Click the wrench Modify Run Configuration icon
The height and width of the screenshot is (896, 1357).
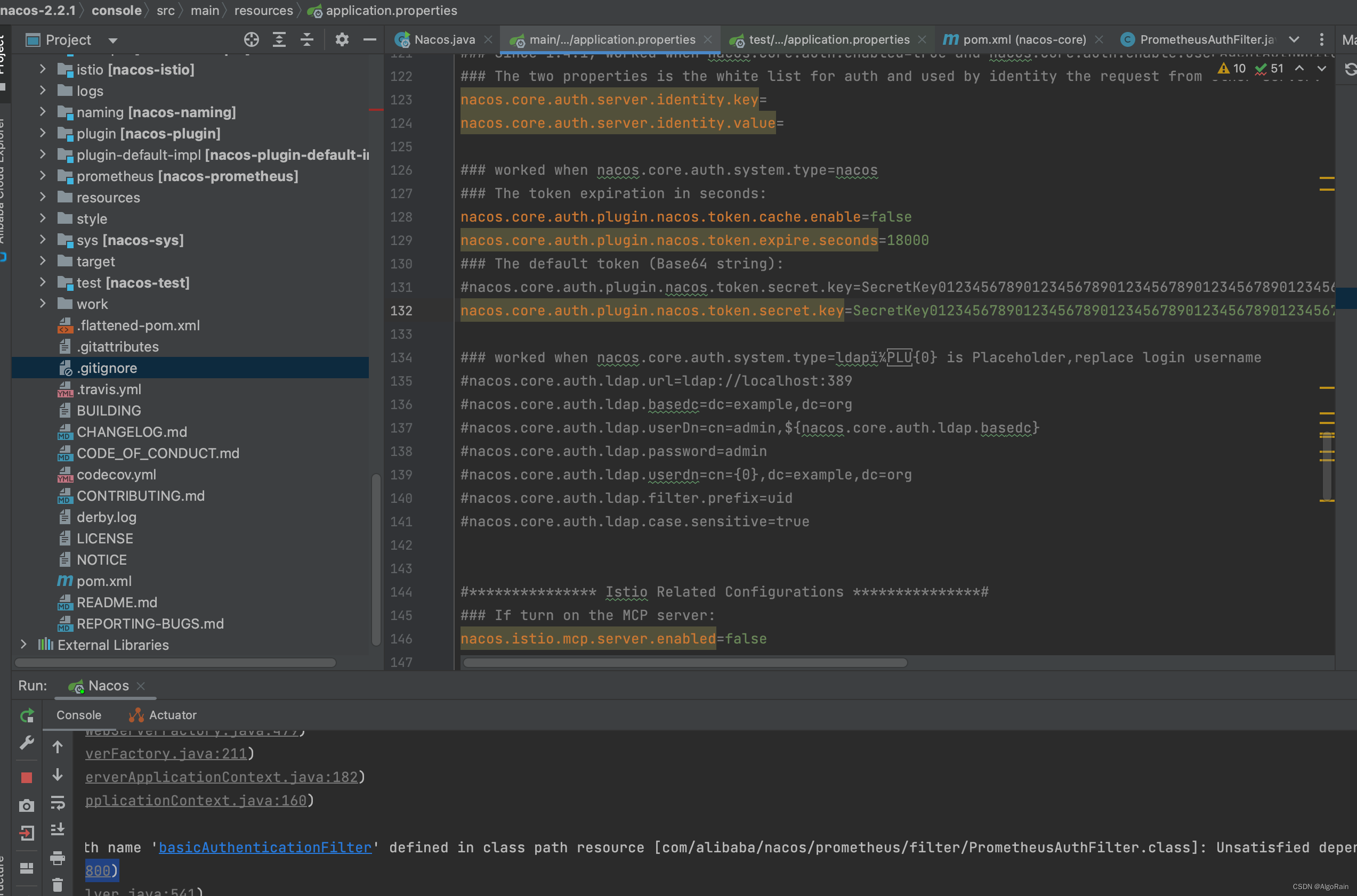click(x=27, y=742)
